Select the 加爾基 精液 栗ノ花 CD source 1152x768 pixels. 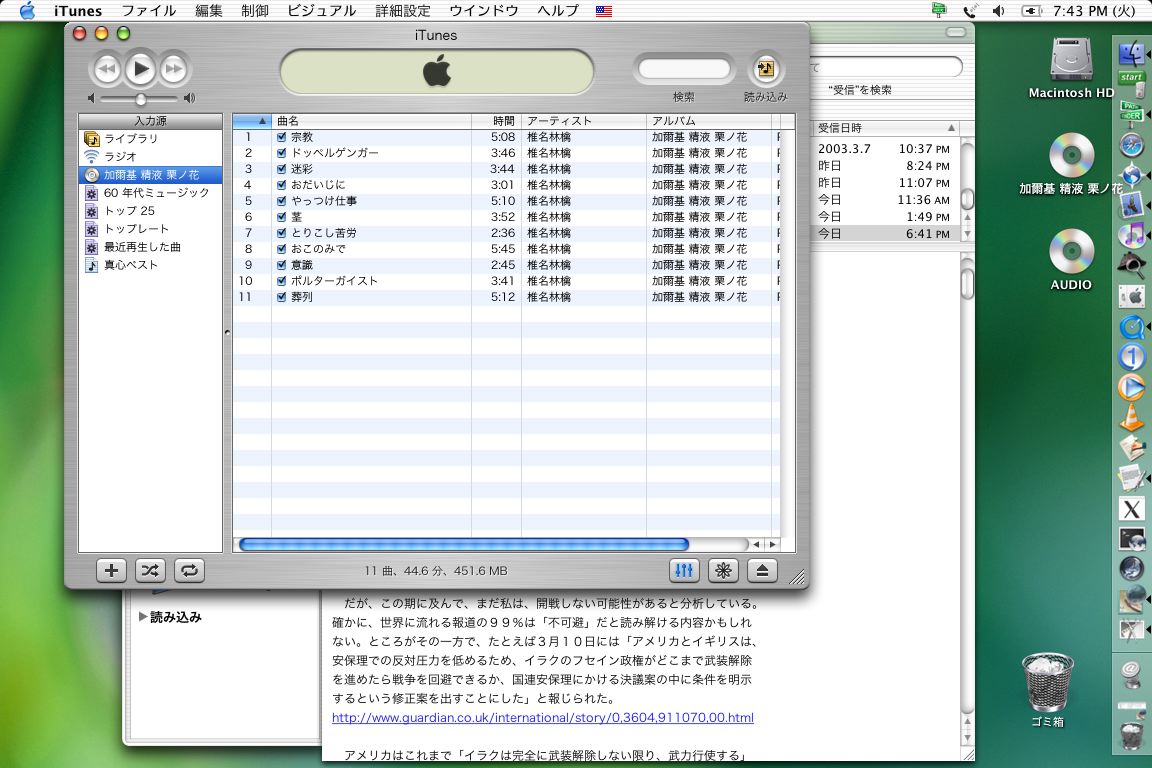[150, 175]
